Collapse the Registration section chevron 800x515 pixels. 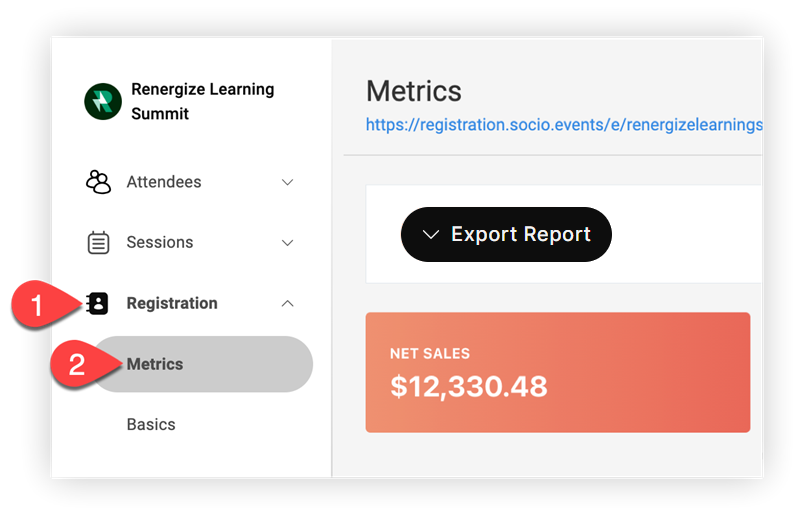click(288, 303)
